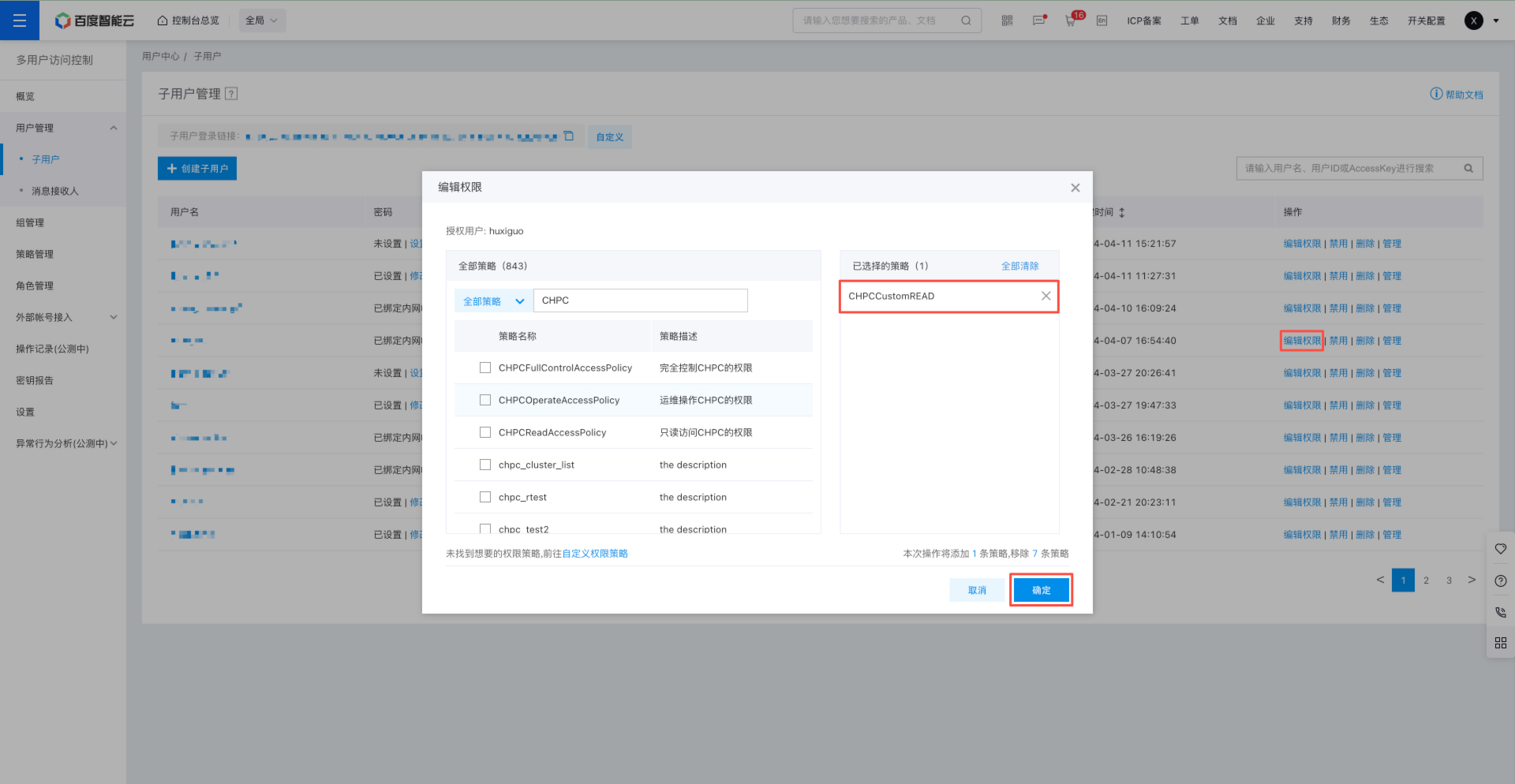Expand the 外部帐号接入 sidebar section

[114, 317]
